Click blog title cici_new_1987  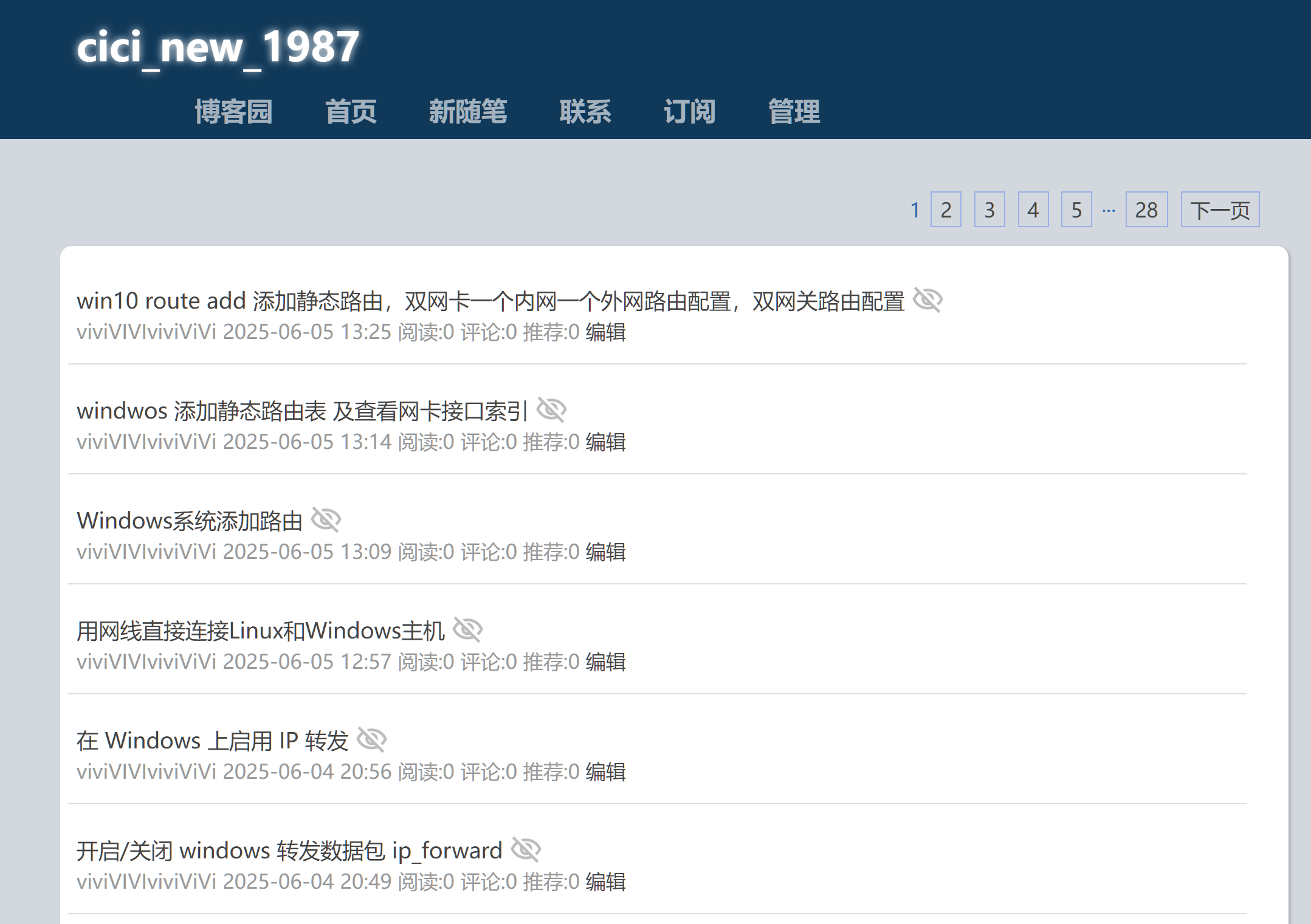point(218,47)
